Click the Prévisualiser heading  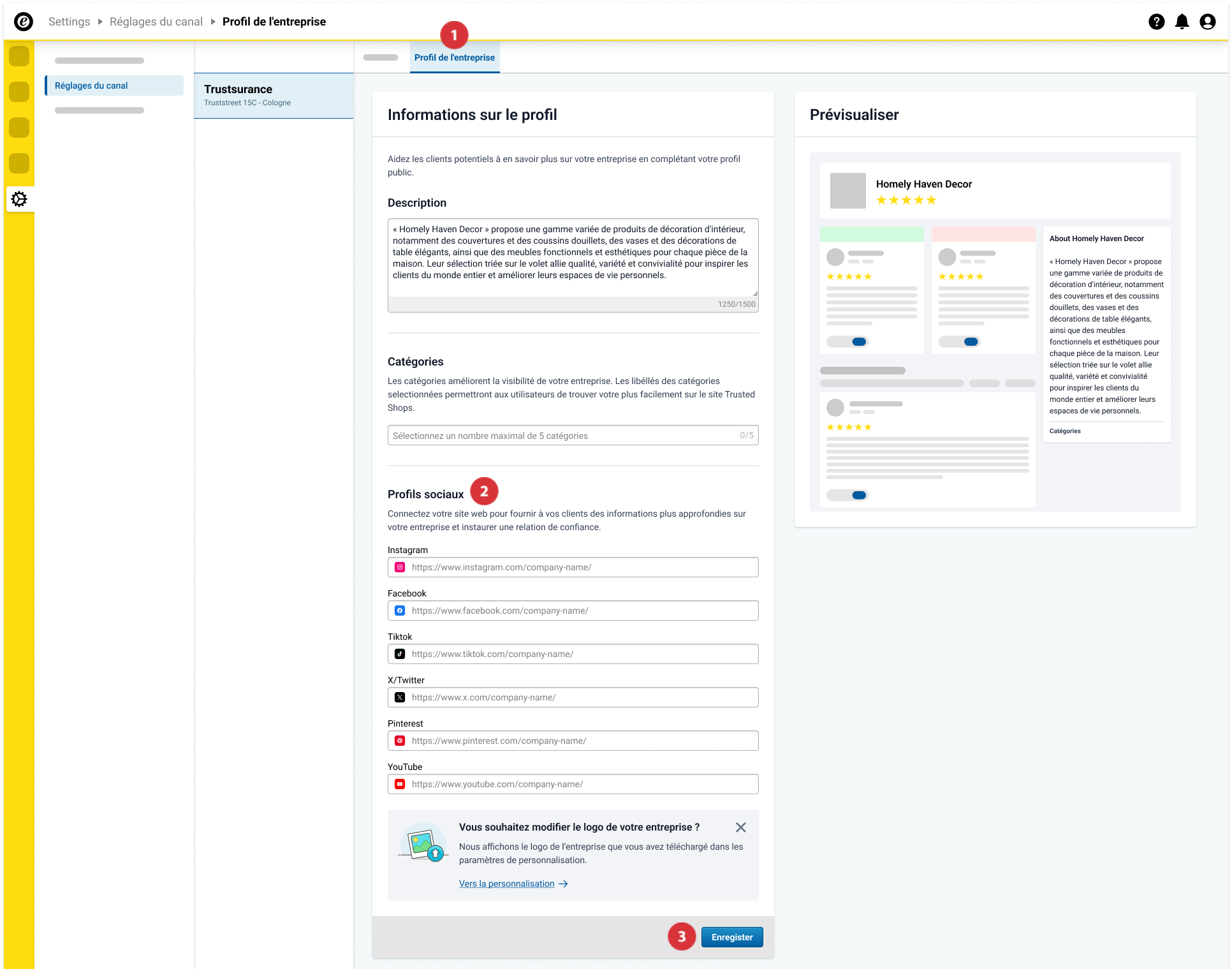(x=854, y=115)
